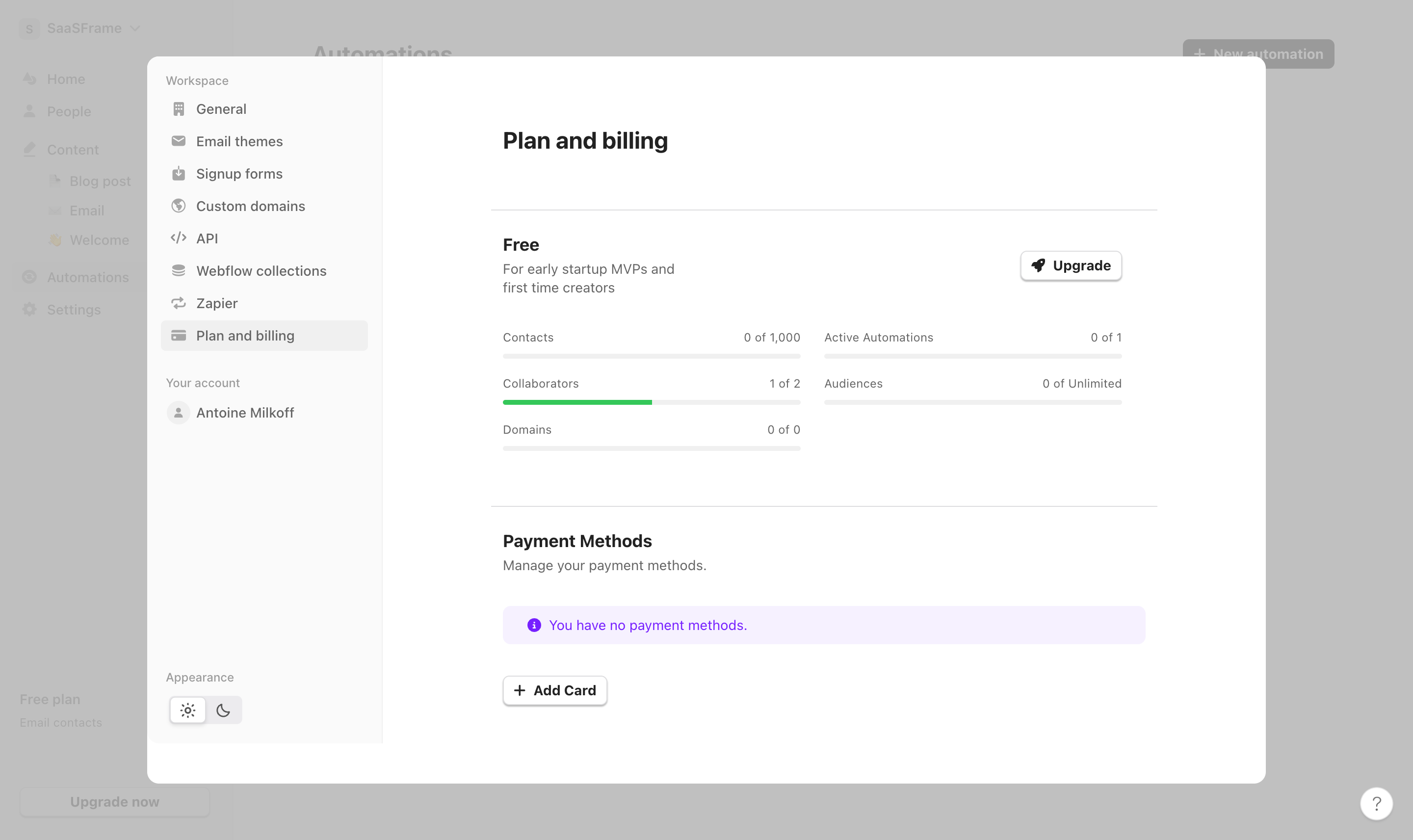The width and height of the screenshot is (1413, 840).
Task: Click the purple info icon in the notice
Action: (x=534, y=625)
